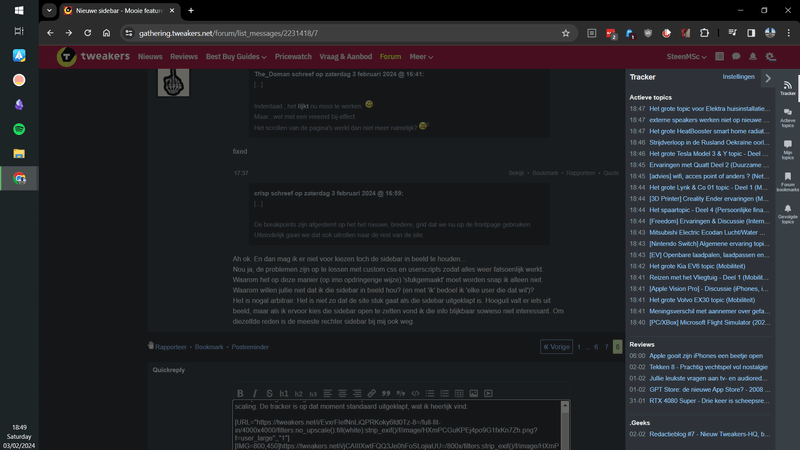Open Tracker Instellingen link
This screenshot has height=450, width=800.
pos(738,77)
